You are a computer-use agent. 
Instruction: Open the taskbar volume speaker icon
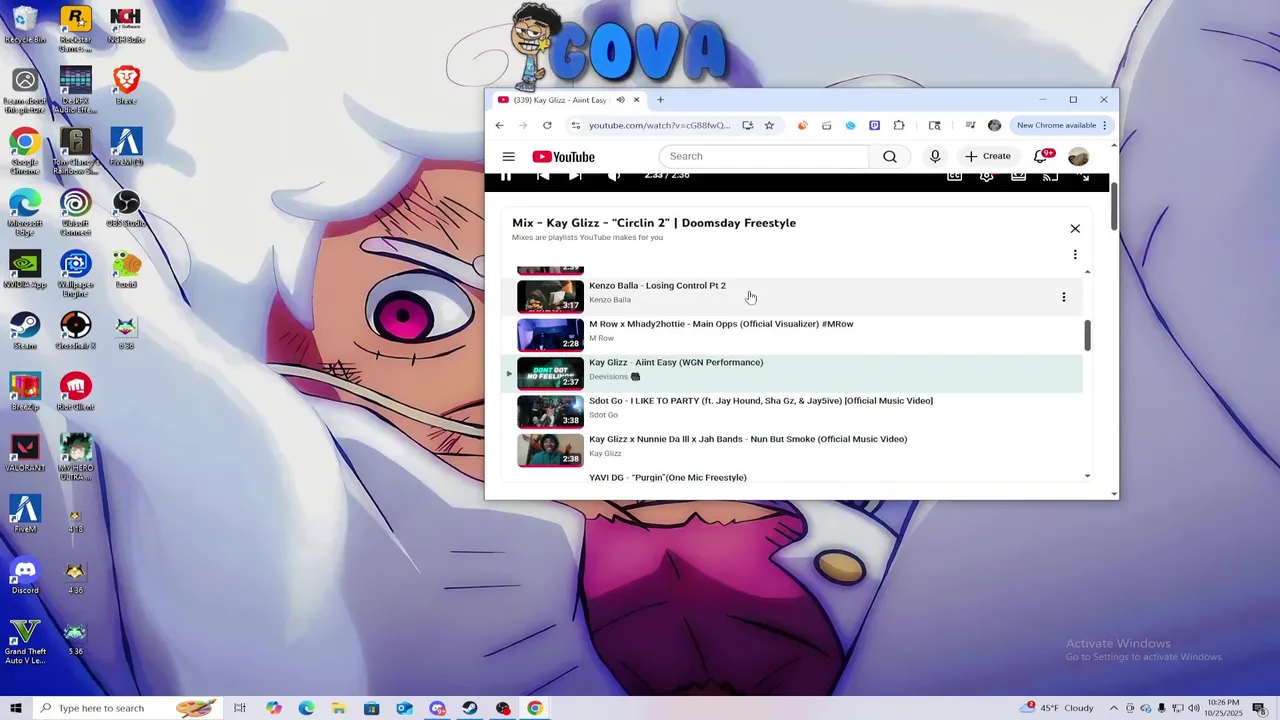1193,708
